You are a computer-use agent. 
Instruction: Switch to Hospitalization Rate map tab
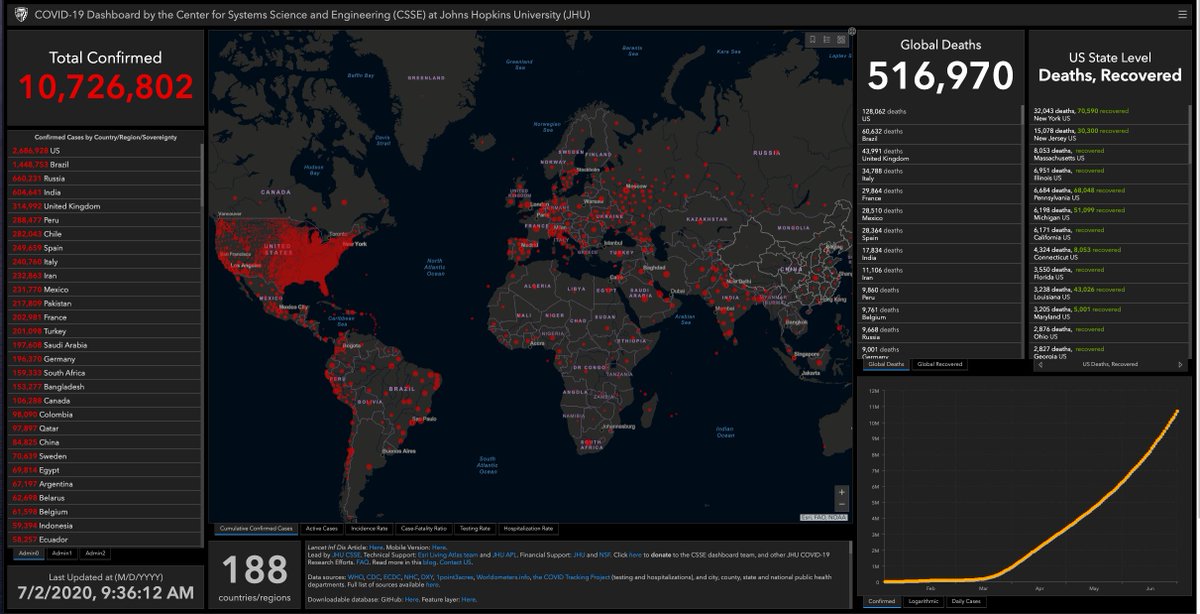pos(528,528)
